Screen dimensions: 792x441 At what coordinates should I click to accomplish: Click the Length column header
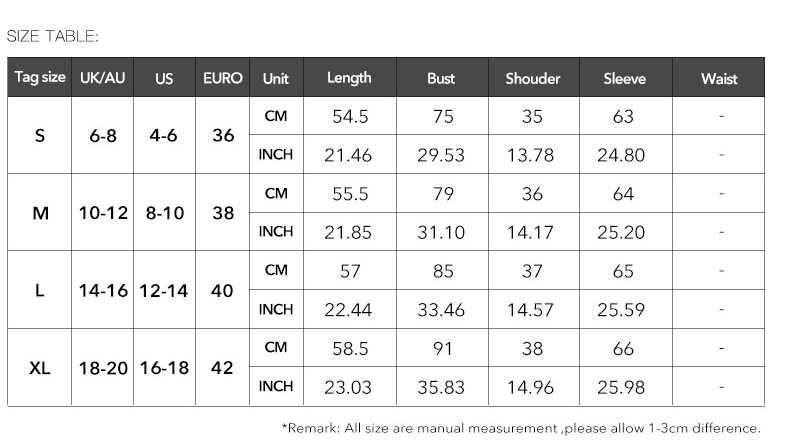point(349,78)
